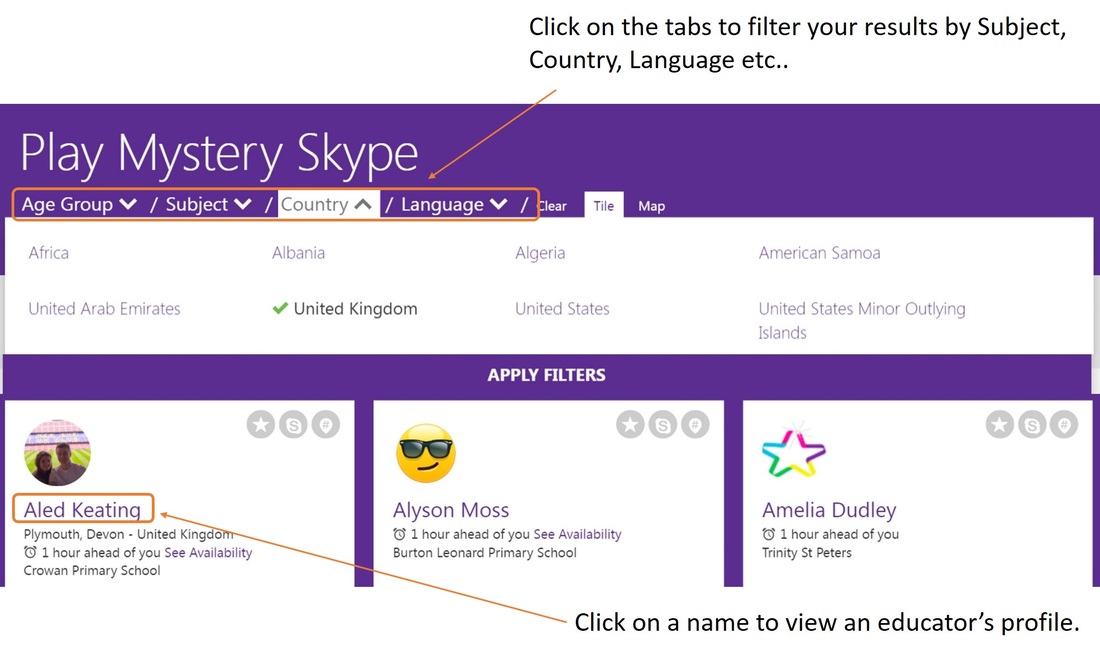Click the star icon on Amelia Dudley's card

coord(1000,425)
